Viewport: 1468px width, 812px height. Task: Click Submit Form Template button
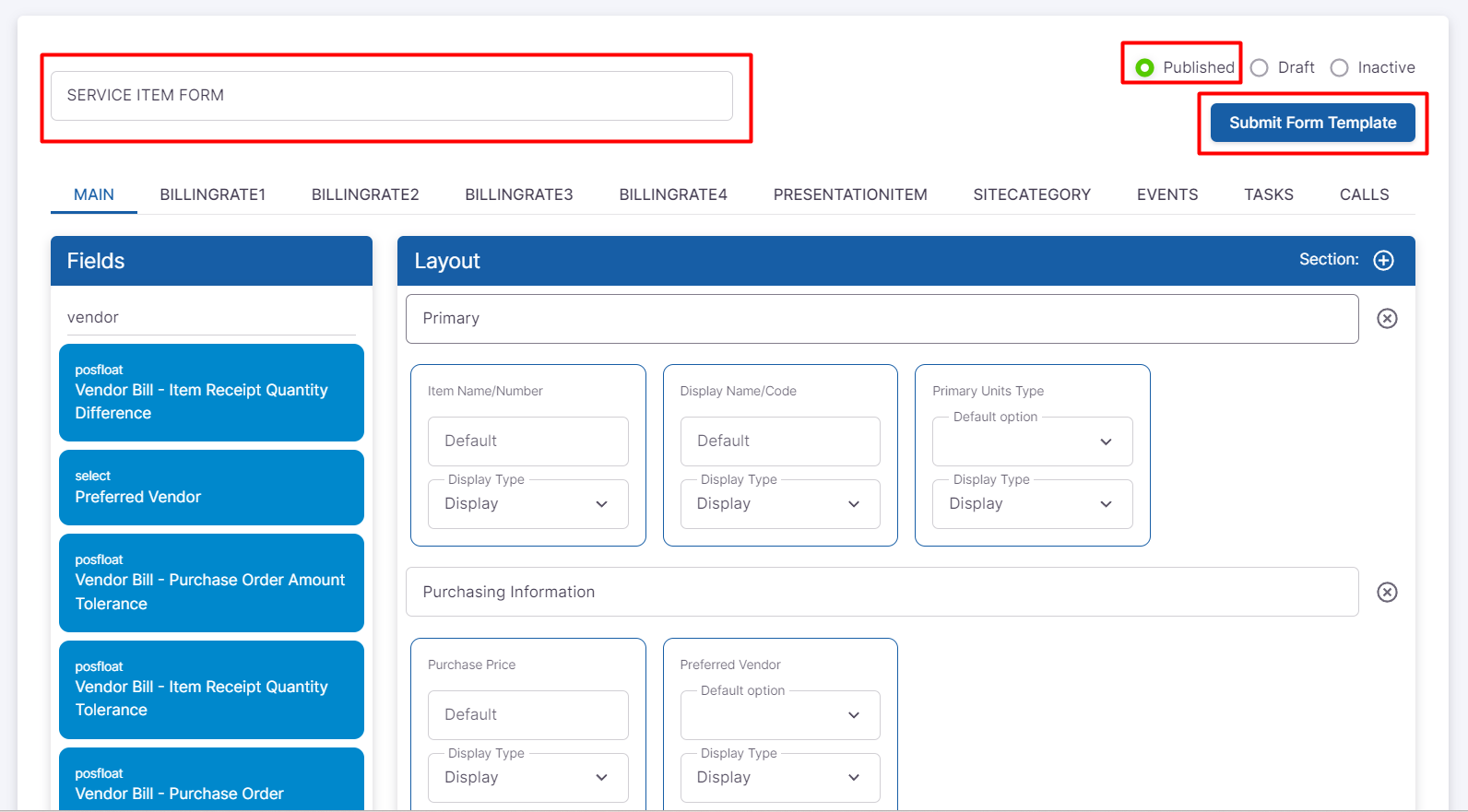[x=1312, y=123]
